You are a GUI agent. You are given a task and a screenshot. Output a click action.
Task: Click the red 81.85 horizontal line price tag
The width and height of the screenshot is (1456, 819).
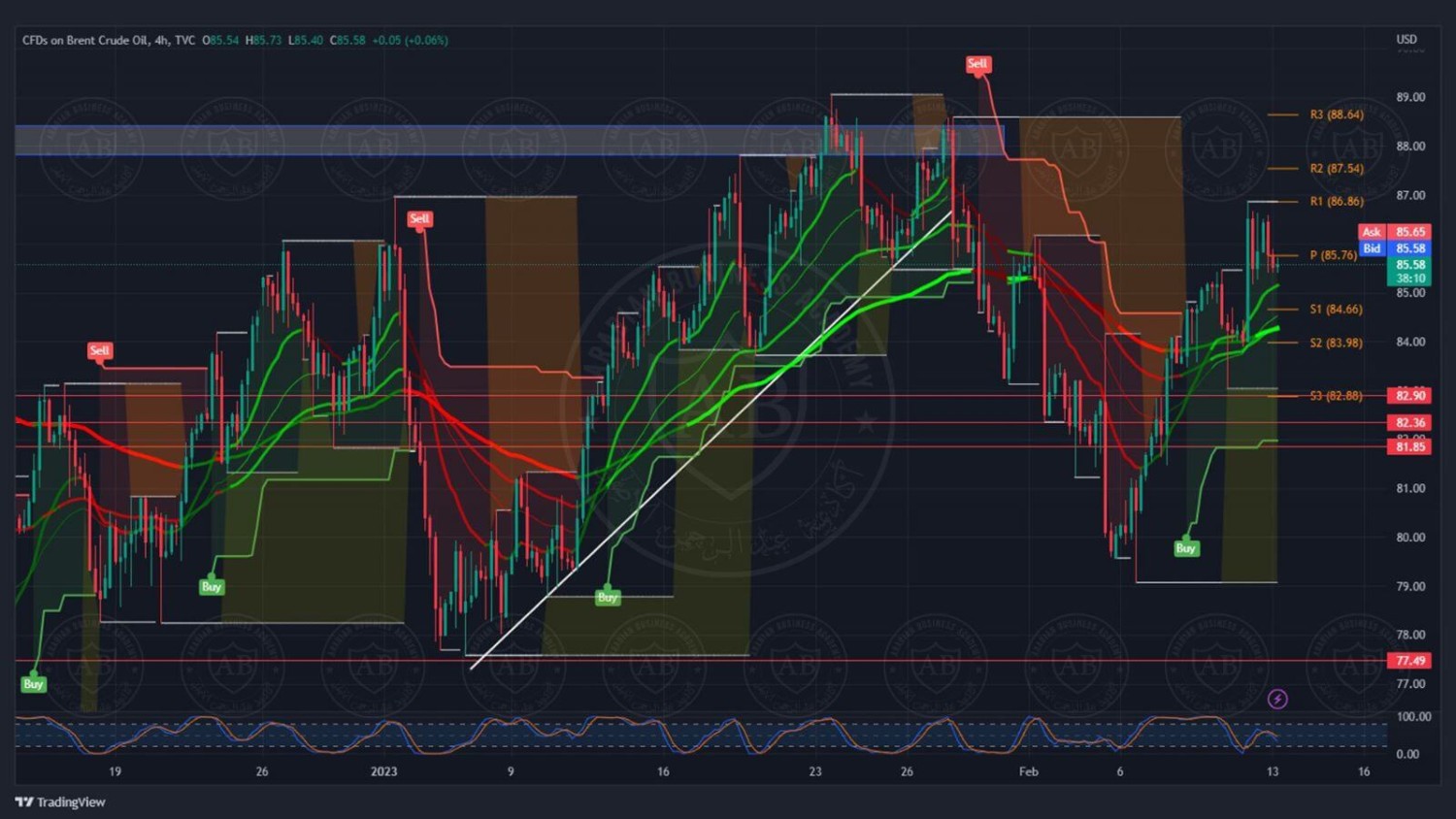[1409, 446]
